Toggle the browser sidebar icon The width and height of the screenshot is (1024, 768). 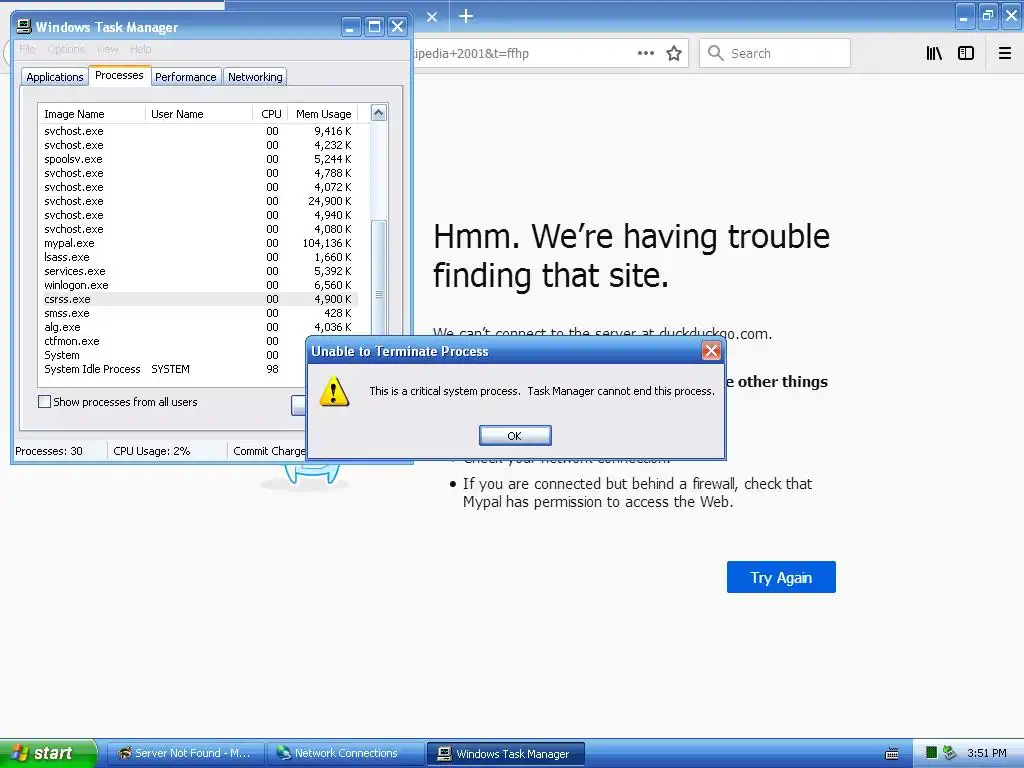pos(966,53)
